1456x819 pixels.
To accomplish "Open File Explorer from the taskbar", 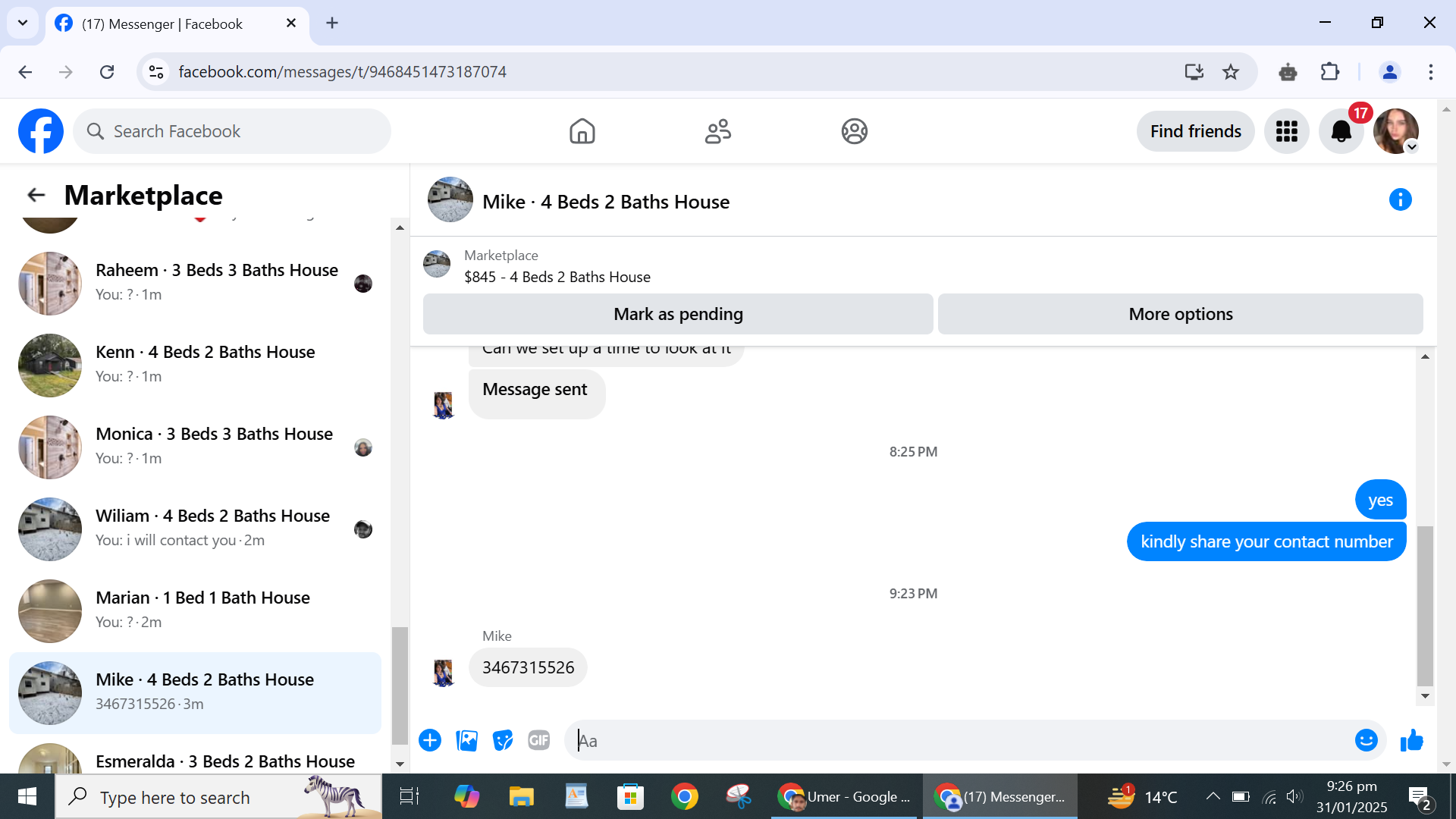I will pyautogui.click(x=521, y=796).
